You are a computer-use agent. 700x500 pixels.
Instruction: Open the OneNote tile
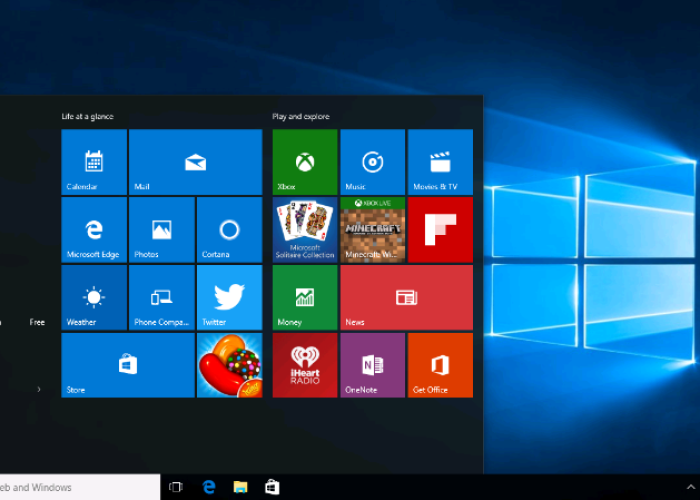373,365
